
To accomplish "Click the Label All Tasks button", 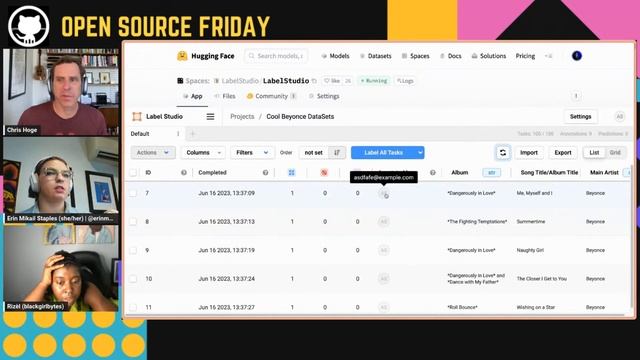I will click(x=383, y=153).
